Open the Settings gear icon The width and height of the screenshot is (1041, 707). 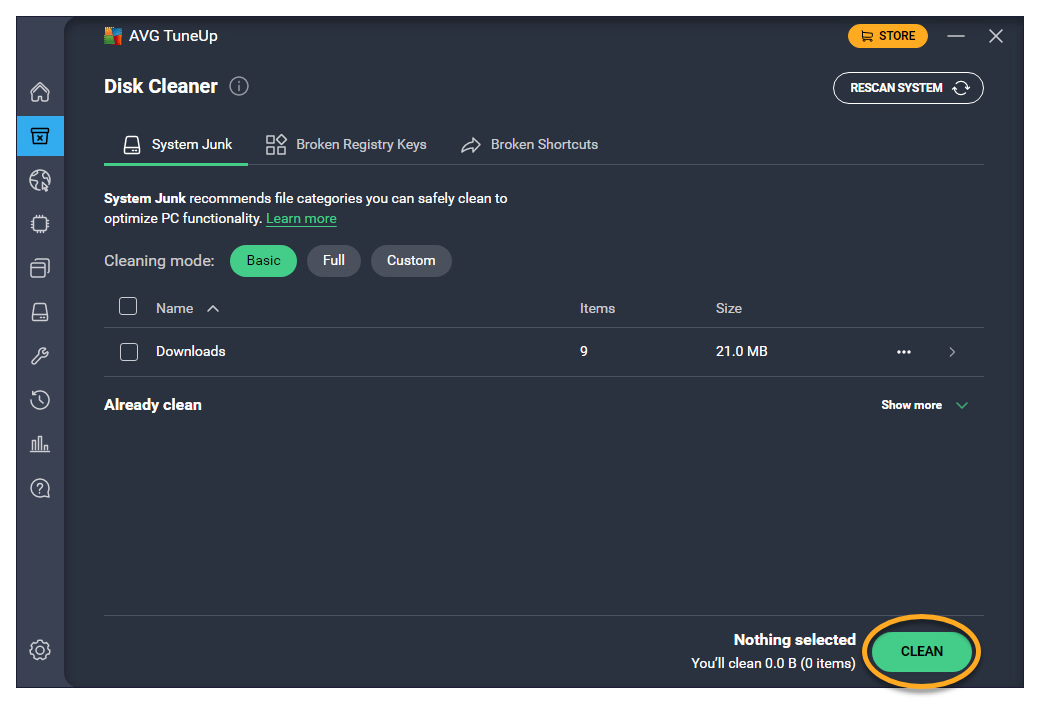pos(40,650)
